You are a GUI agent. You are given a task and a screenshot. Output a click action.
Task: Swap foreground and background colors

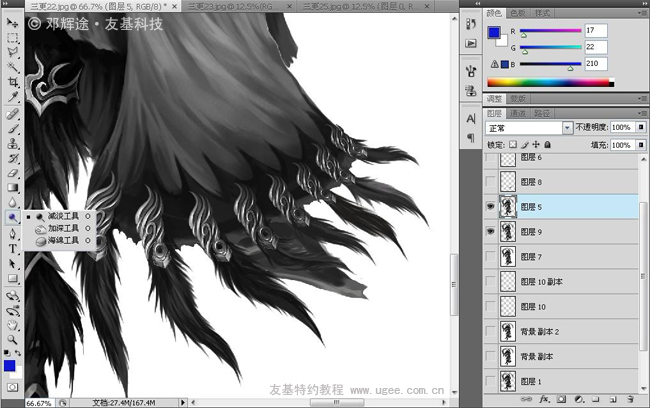pos(18,353)
